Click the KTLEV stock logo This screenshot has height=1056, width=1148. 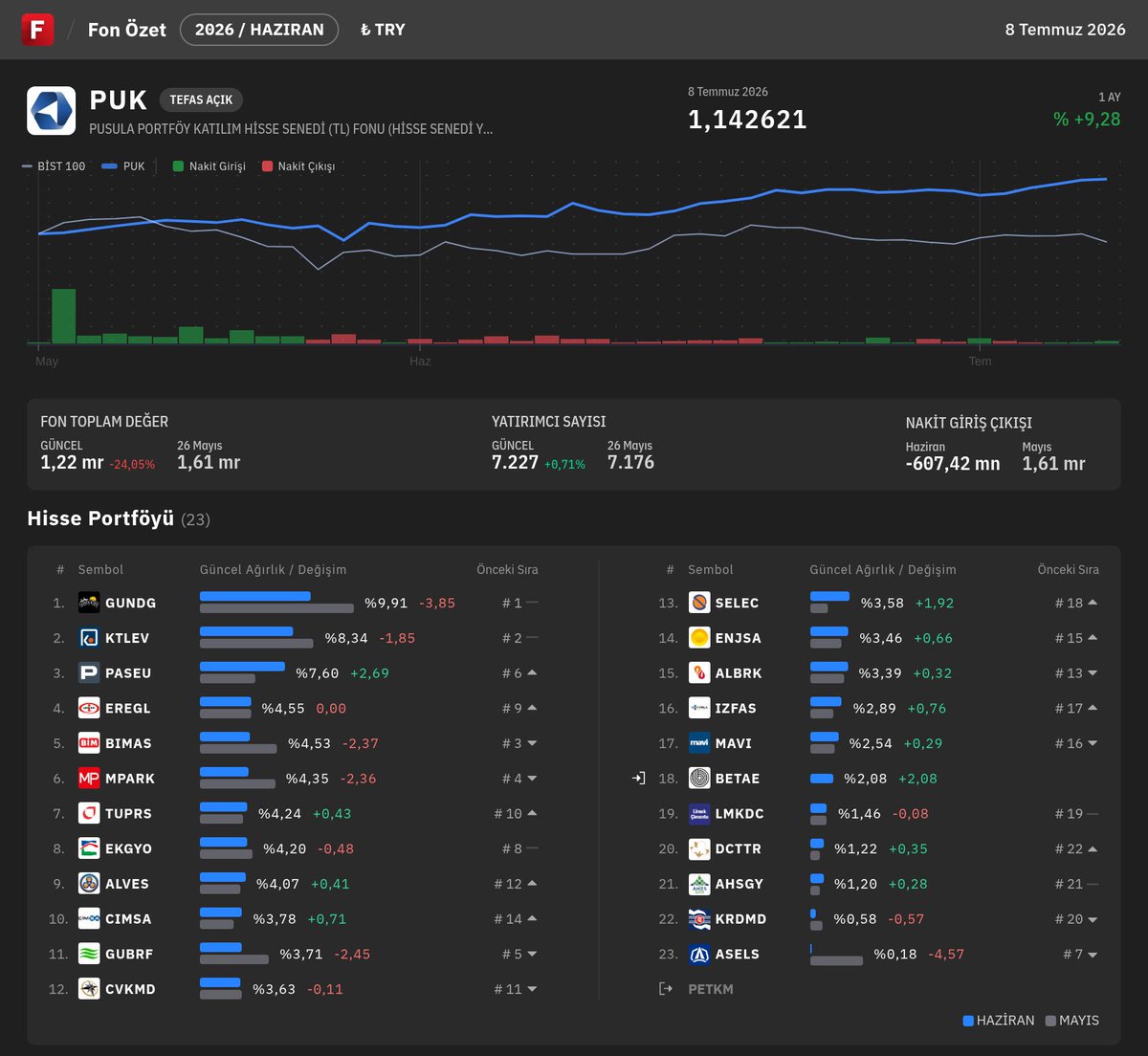[x=89, y=638]
